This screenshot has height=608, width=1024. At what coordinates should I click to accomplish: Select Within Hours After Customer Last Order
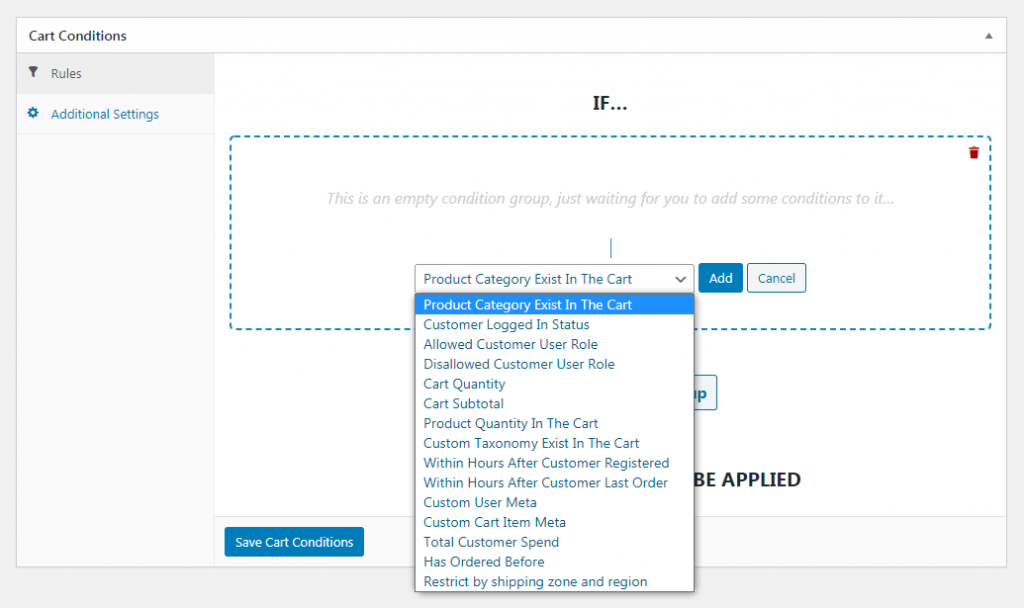[x=554, y=483]
